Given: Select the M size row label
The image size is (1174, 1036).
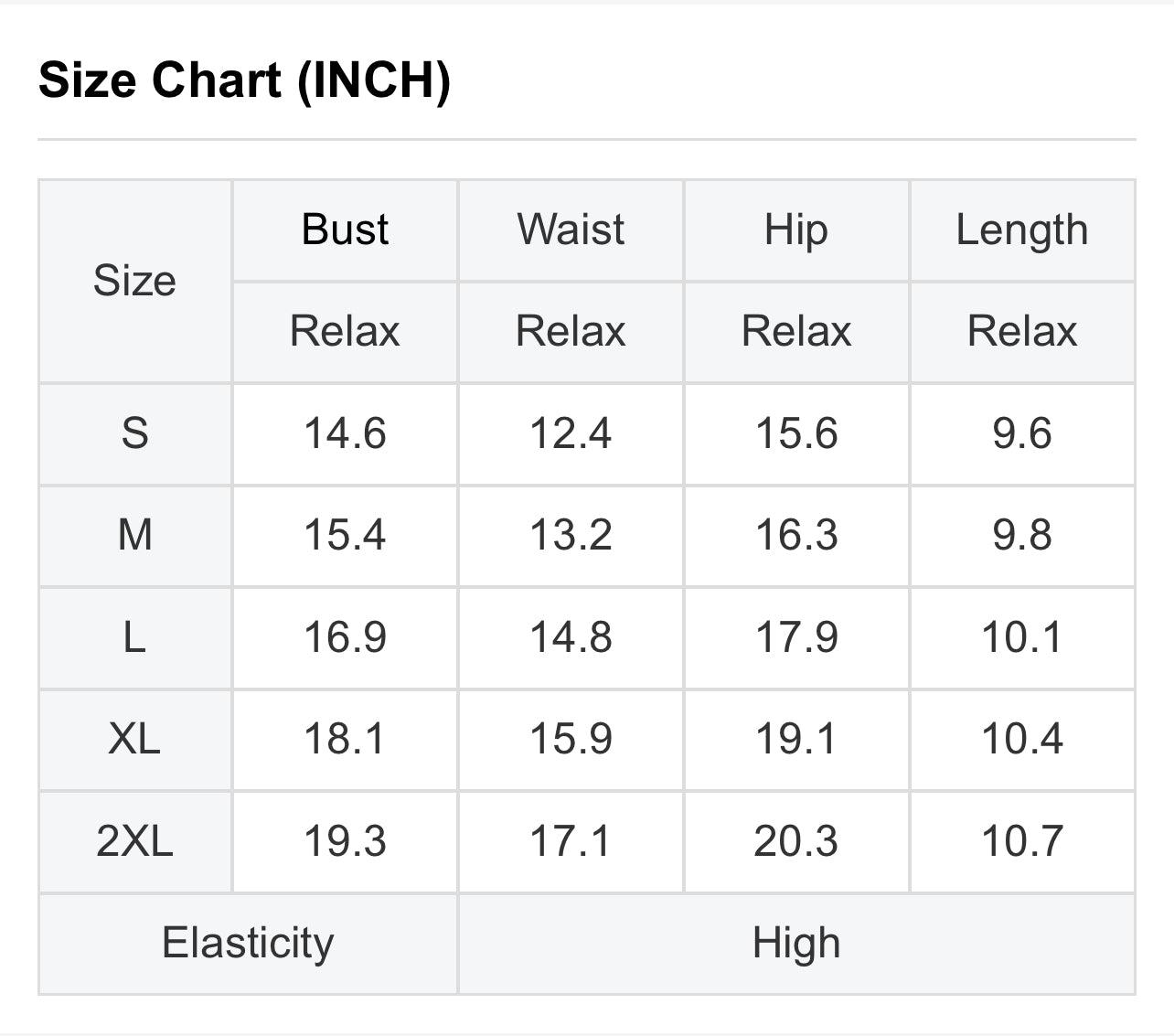Looking at the screenshot, I should pos(134,535).
